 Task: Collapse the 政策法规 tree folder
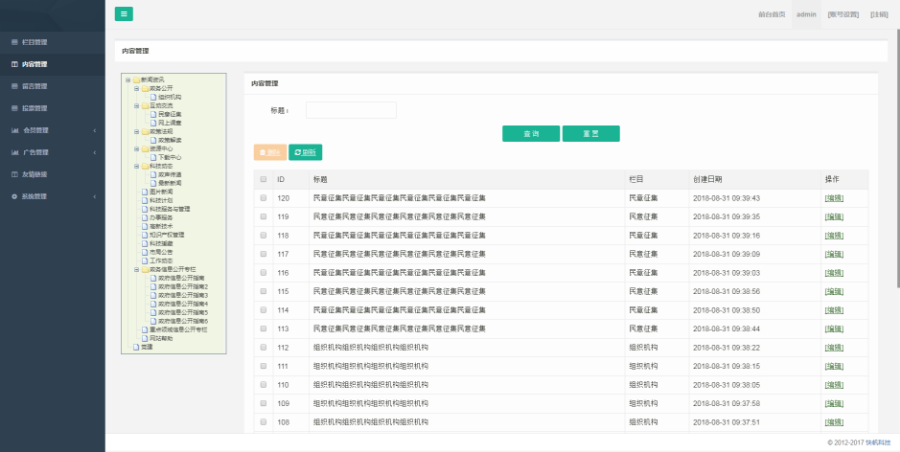point(137,132)
